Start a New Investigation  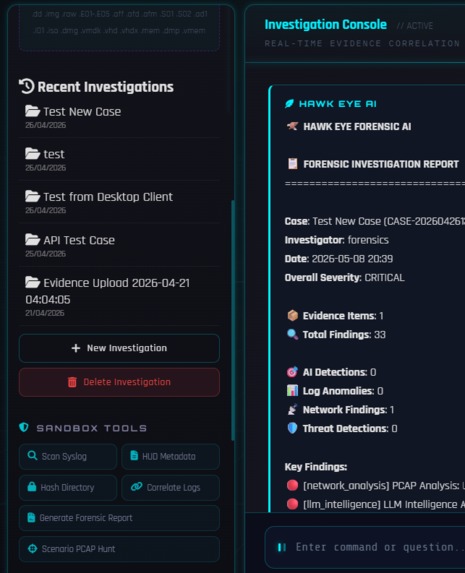119,348
